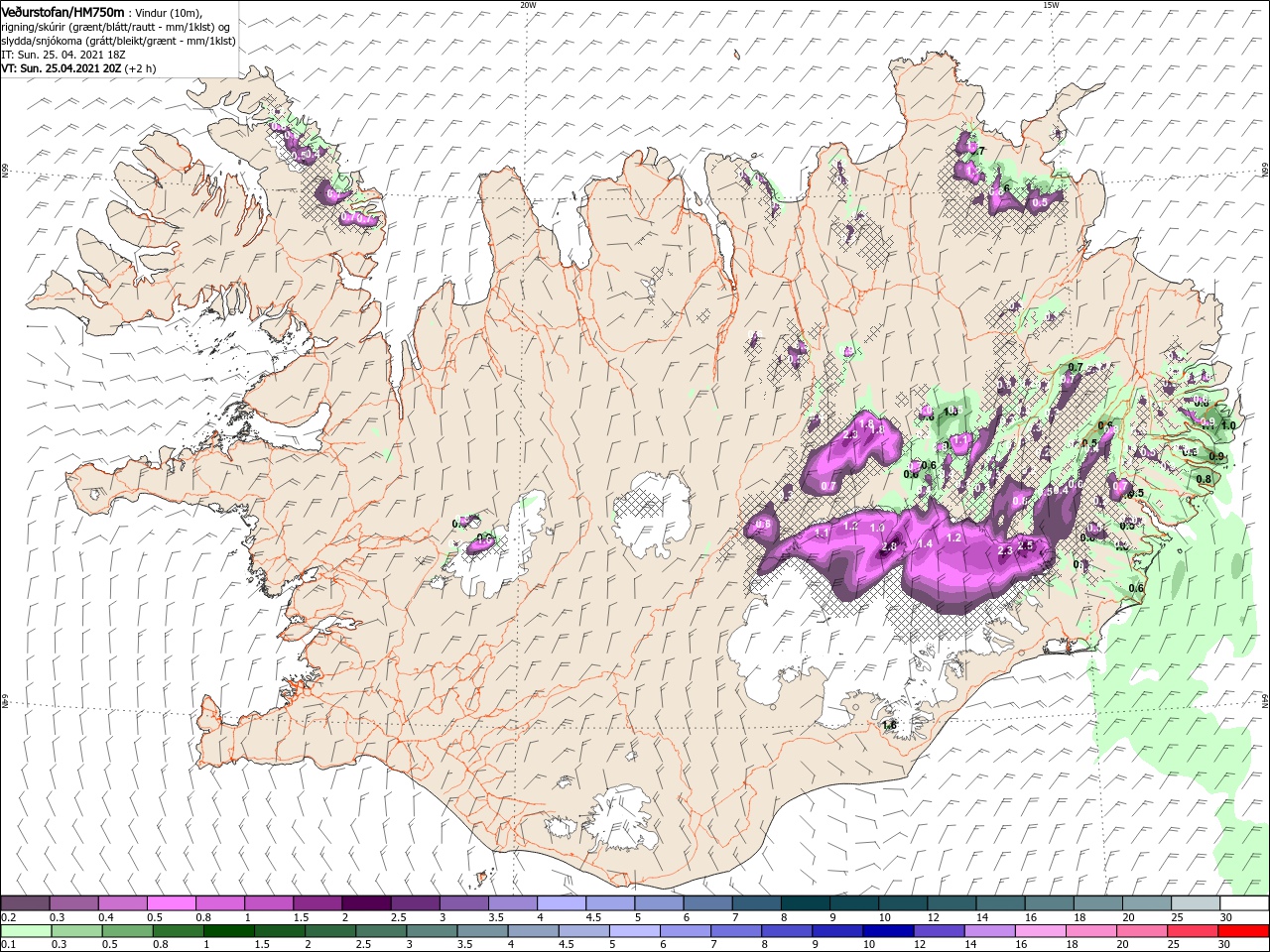Click the 'VT: Sun. 25.04.2021 20Z (+2 h)' line
The image size is (1270, 952).
[78, 68]
